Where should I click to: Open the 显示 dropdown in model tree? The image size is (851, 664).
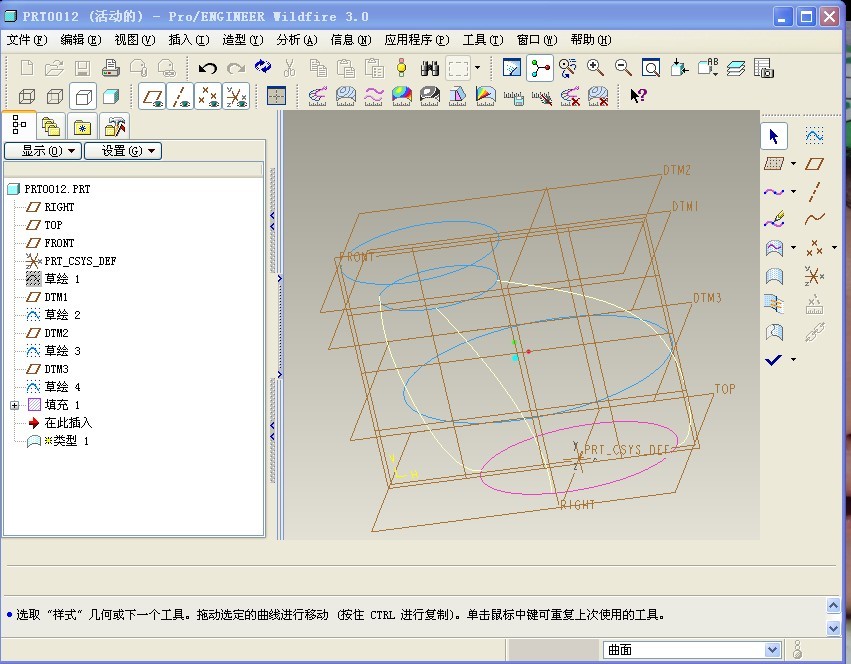coord(43,151)
